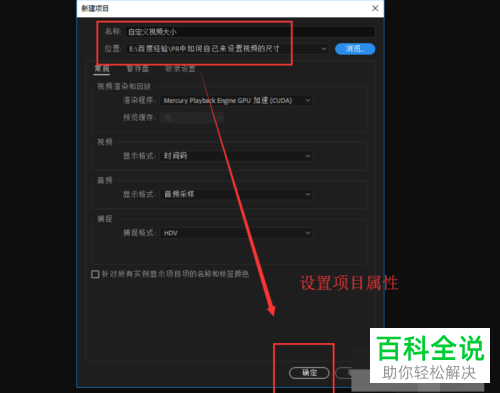Open the audio 显示格式 音频采样 dropdown

pyautogui.click(x=236, y=194)
